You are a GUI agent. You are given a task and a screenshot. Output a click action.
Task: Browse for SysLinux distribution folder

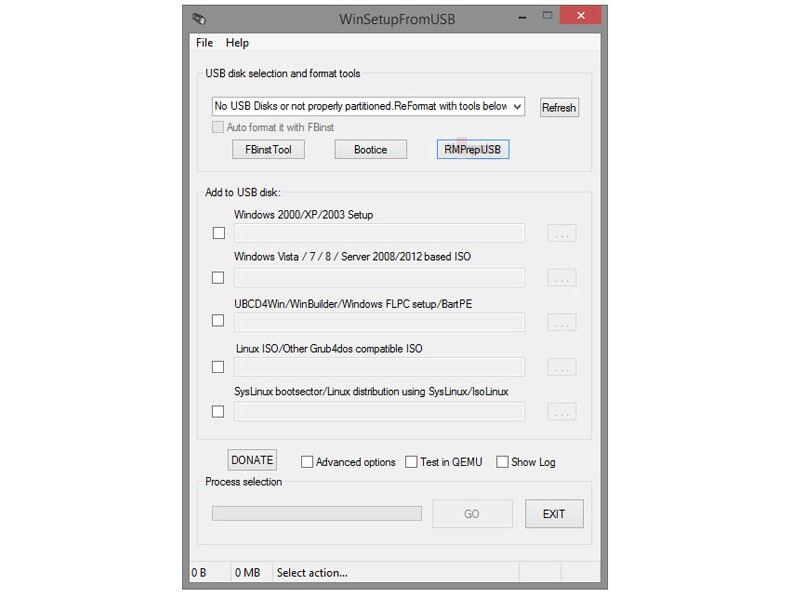point(562,412)
